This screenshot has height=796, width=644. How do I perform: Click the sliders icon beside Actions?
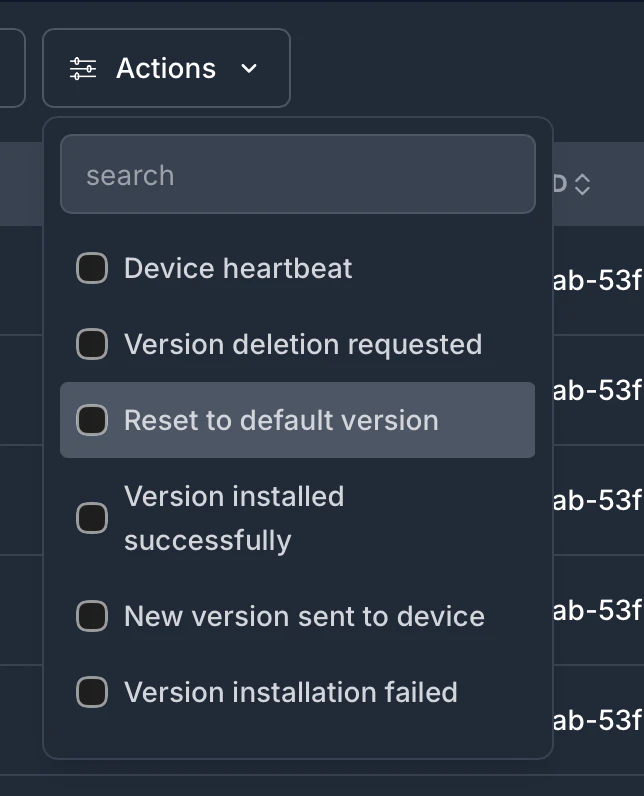pos(83,68)
